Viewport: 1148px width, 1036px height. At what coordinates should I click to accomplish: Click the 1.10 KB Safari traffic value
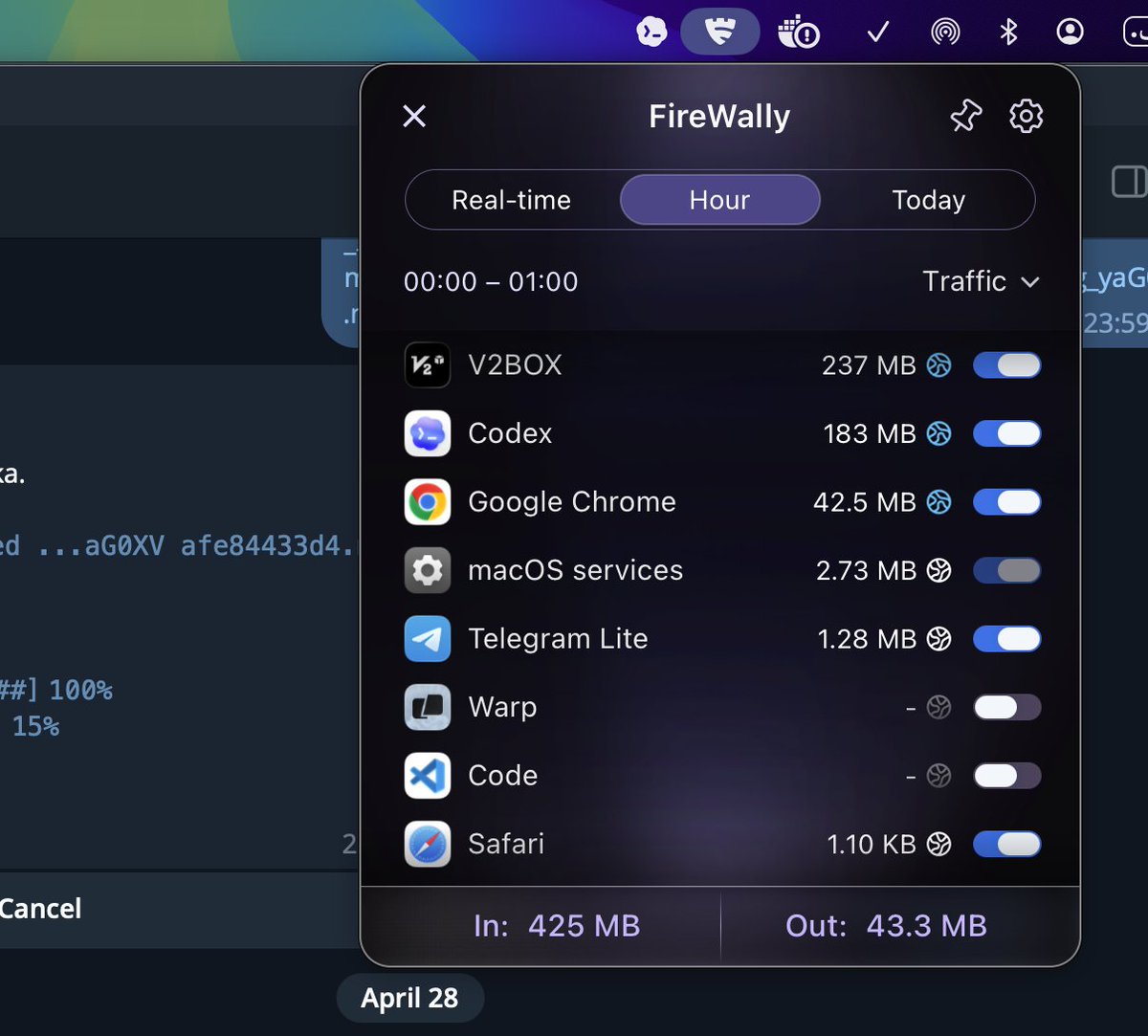872,844
